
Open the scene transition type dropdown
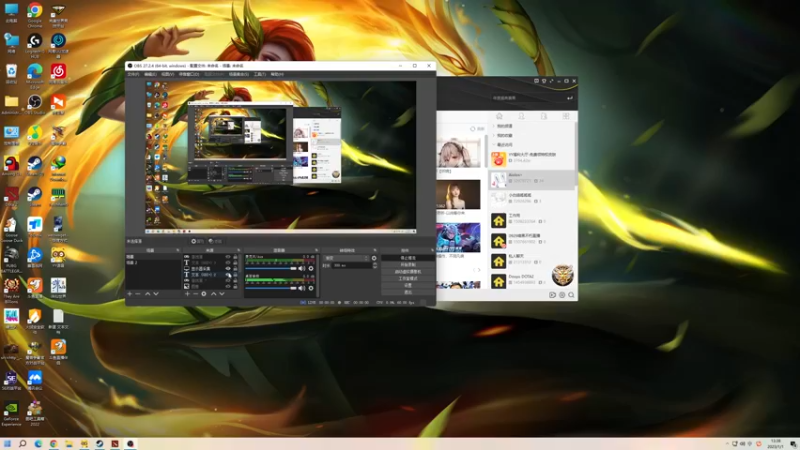(x=346, y=258)
